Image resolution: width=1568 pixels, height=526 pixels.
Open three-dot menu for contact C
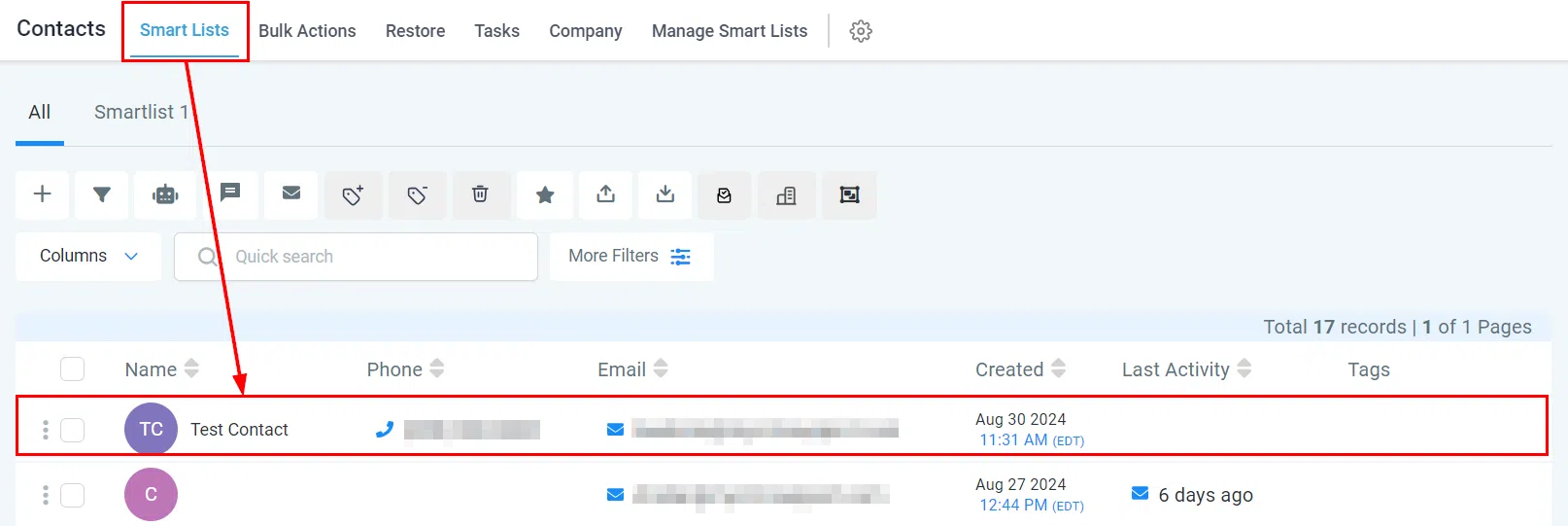click(x=45, y=495)
